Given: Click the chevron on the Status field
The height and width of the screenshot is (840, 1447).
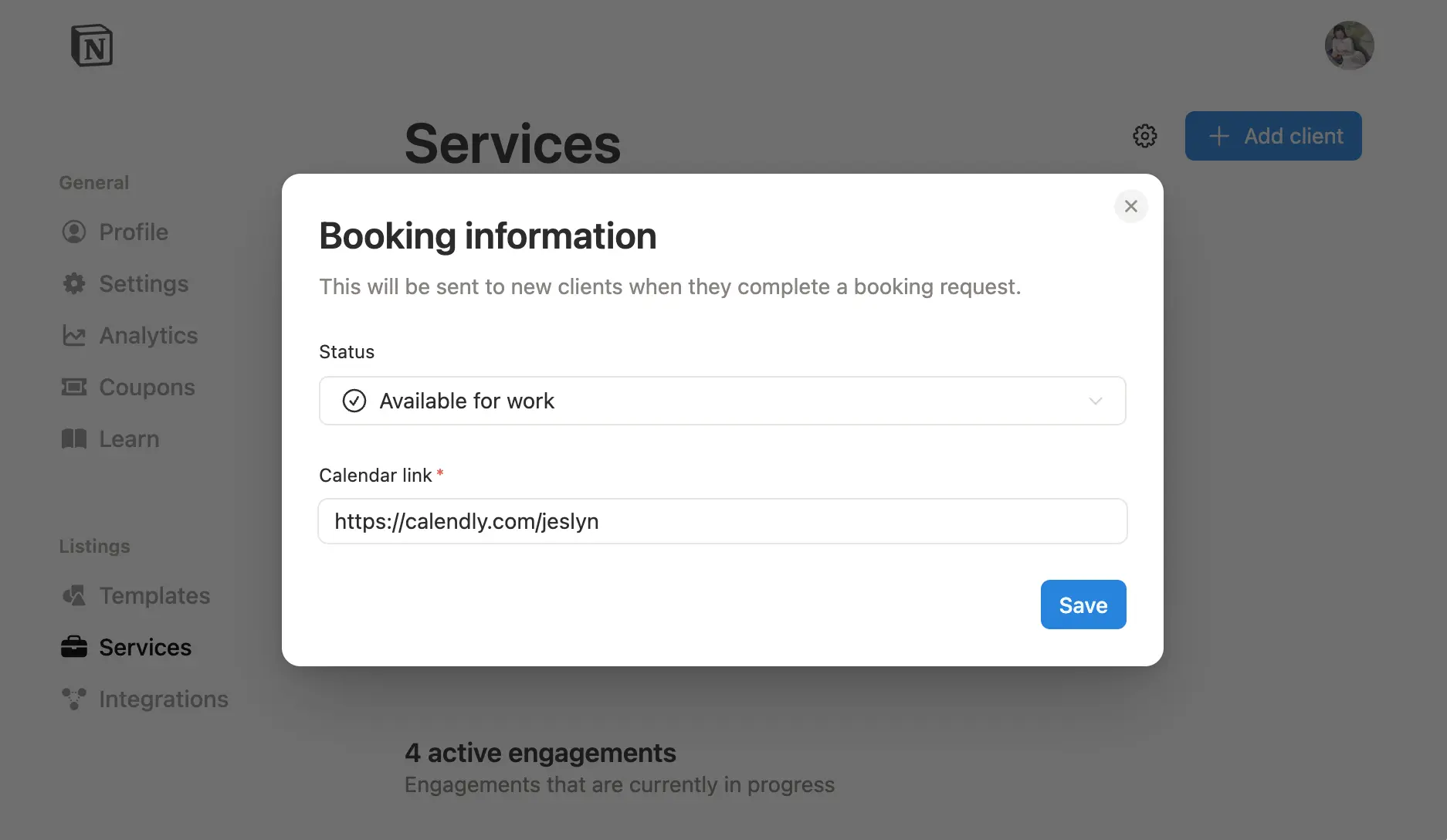Looking at the screenshot, I should point(1095,401).
